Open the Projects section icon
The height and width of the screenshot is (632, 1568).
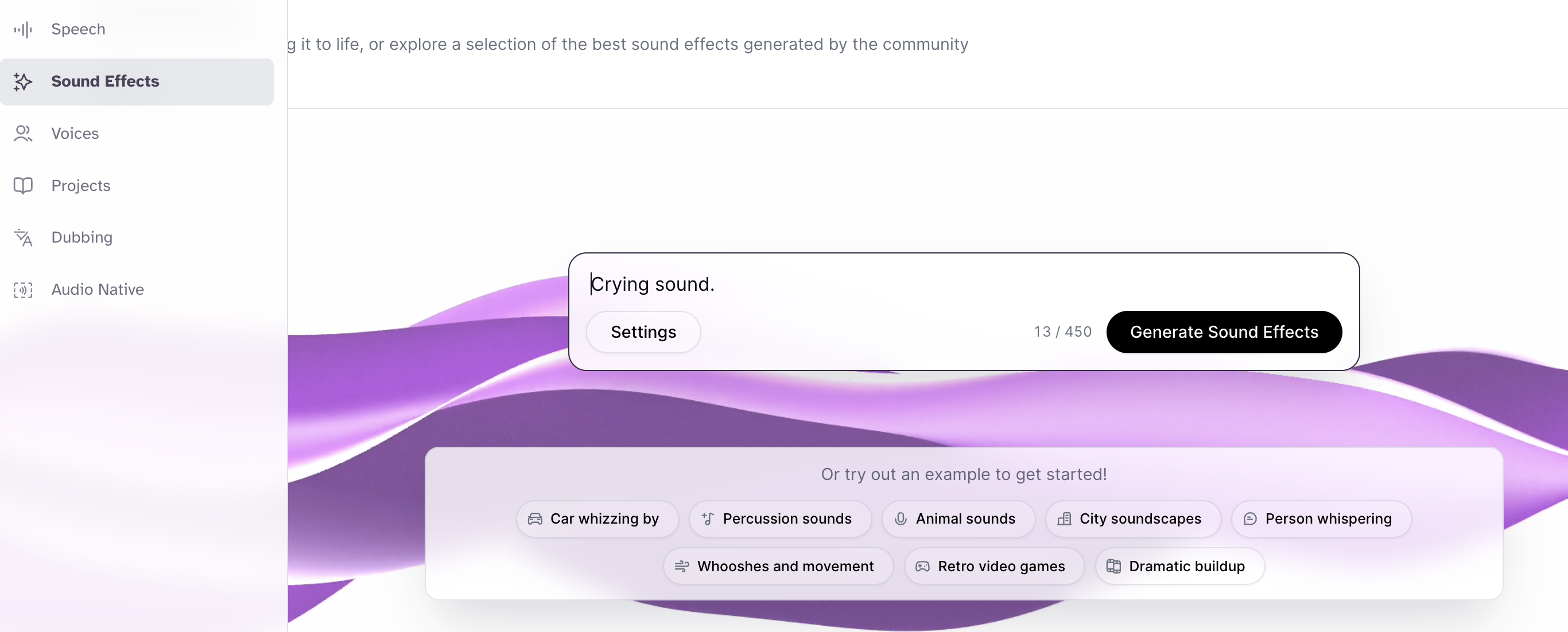[21, 185]
